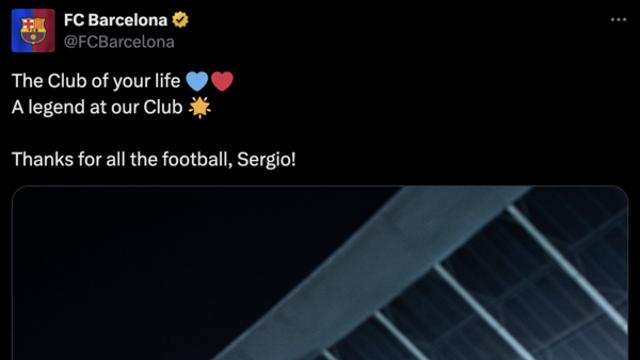640x360 pixels.
Task: Open the @FCBarcelona handle link
Action: click(119, 42)
